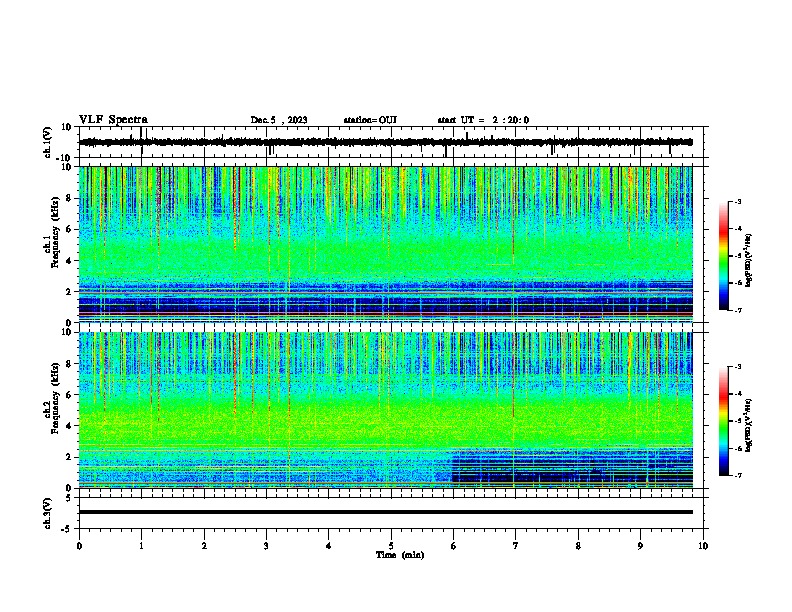
Task: Click the ch.1 color bar "log(PSD)" label
Action: pyautogui.click(x=748, y=261)
